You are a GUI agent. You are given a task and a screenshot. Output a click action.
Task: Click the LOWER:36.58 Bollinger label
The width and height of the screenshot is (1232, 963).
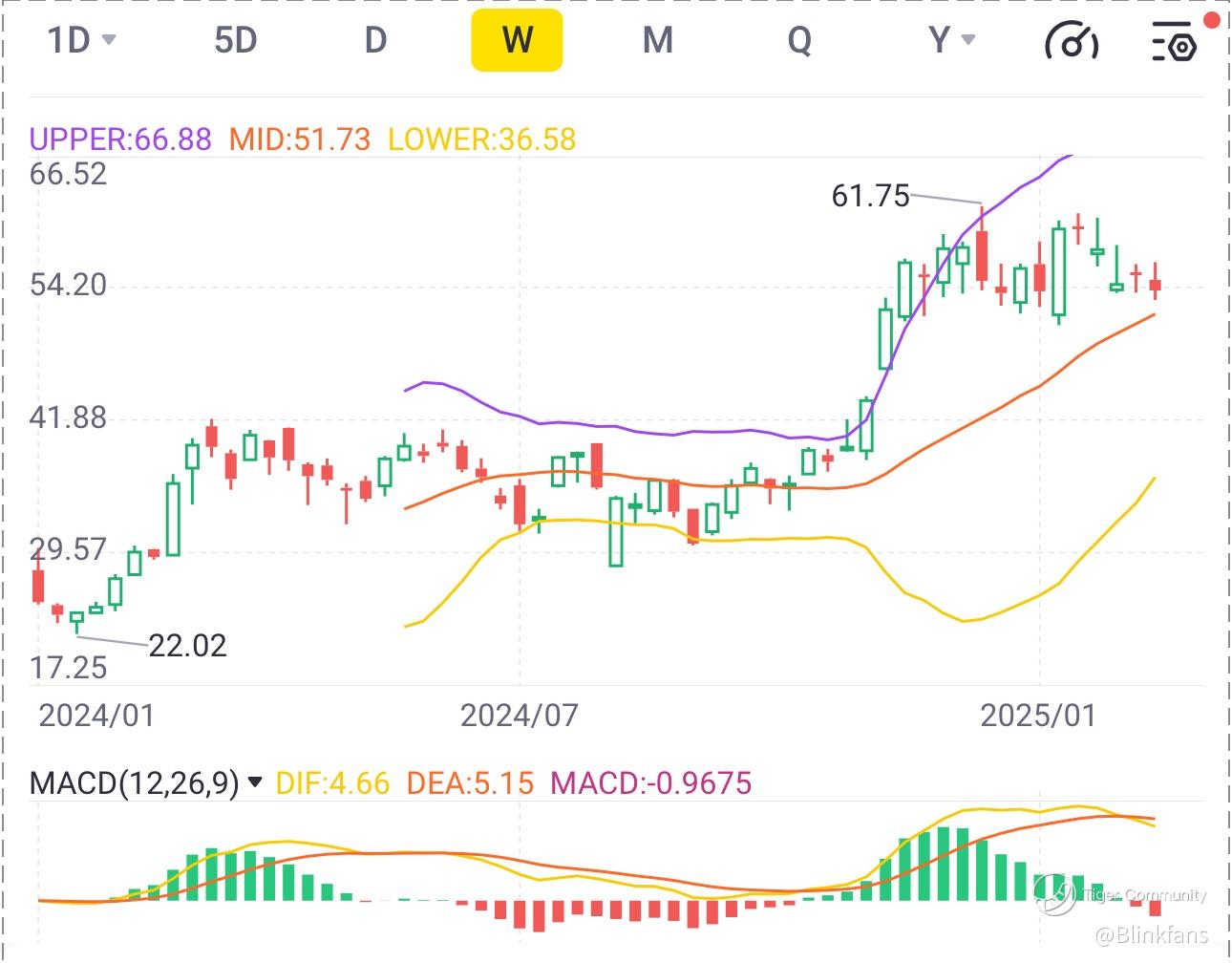[481, 139]
